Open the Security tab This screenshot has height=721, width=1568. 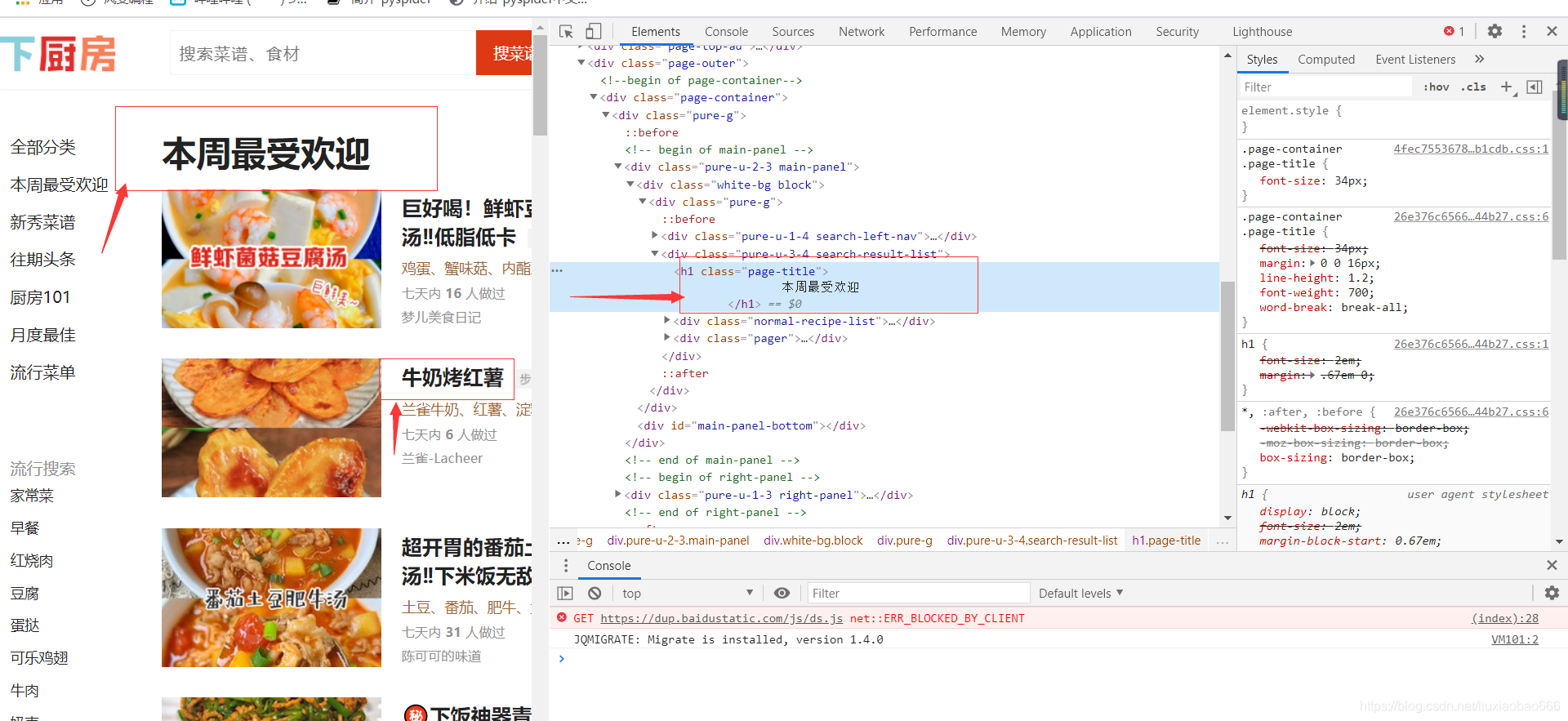pos(1177,32)
